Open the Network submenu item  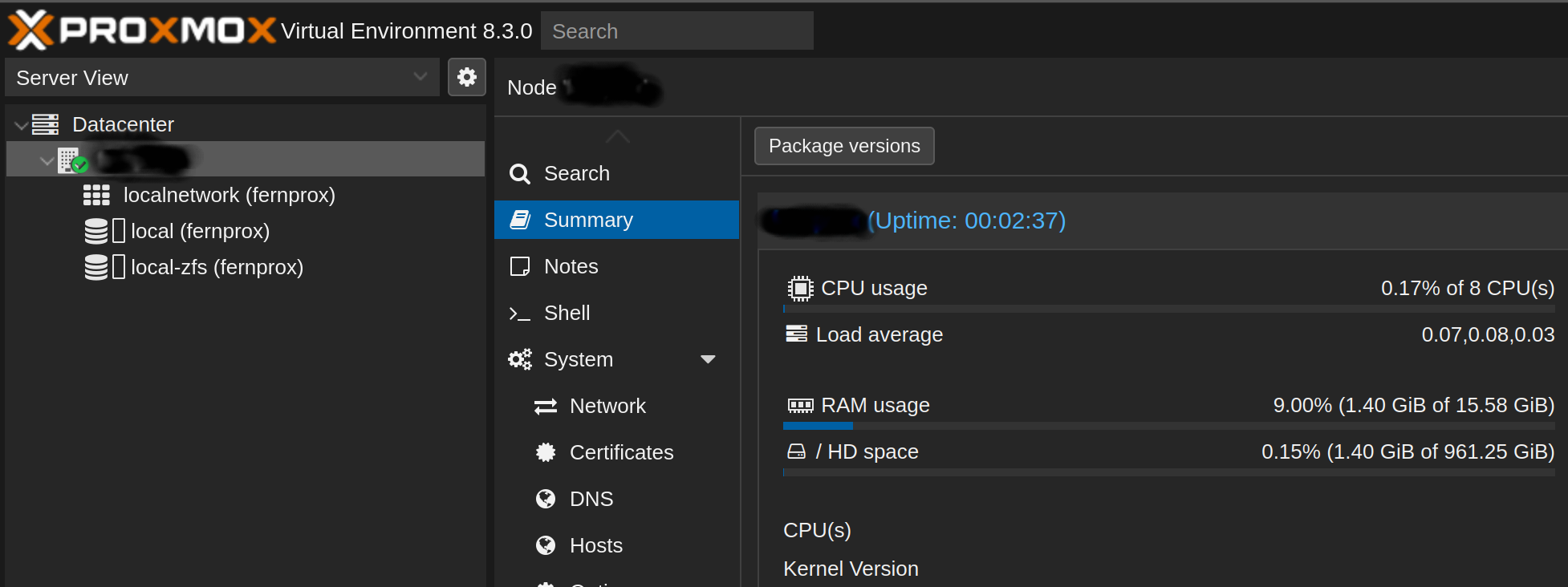pos(616,406)
